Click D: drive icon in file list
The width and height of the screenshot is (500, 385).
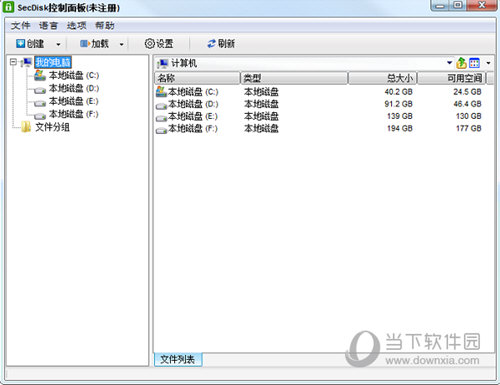tap(161, 106)
